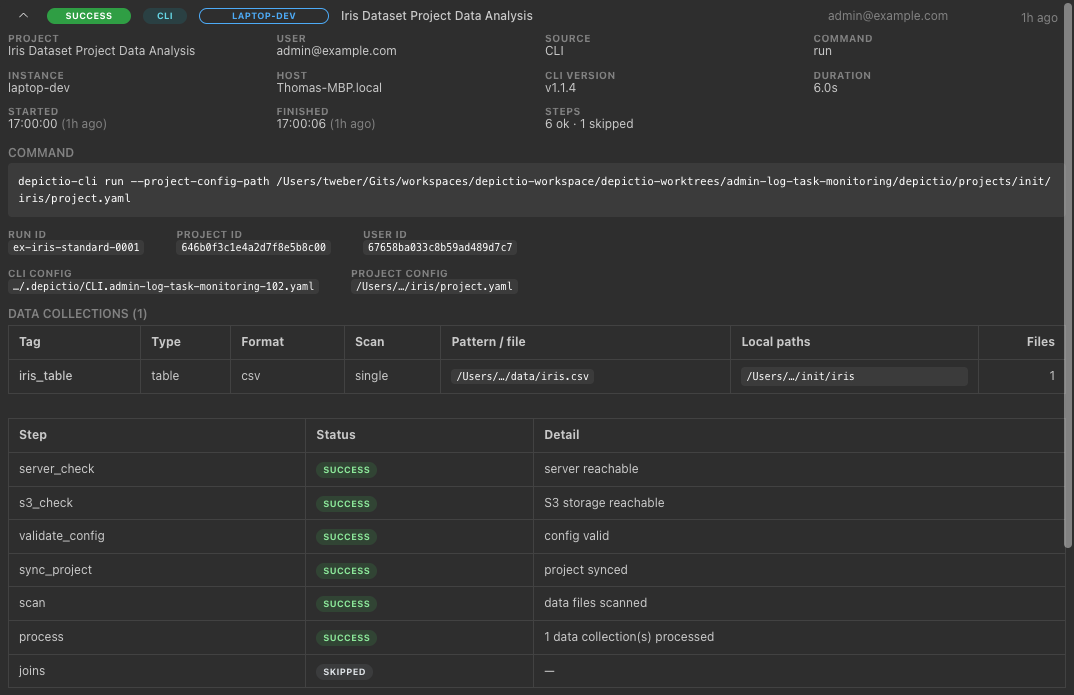Click instance value laptop-dev
The width and height of the screenshot is (1074, 695).
click(x=39, y=88)
